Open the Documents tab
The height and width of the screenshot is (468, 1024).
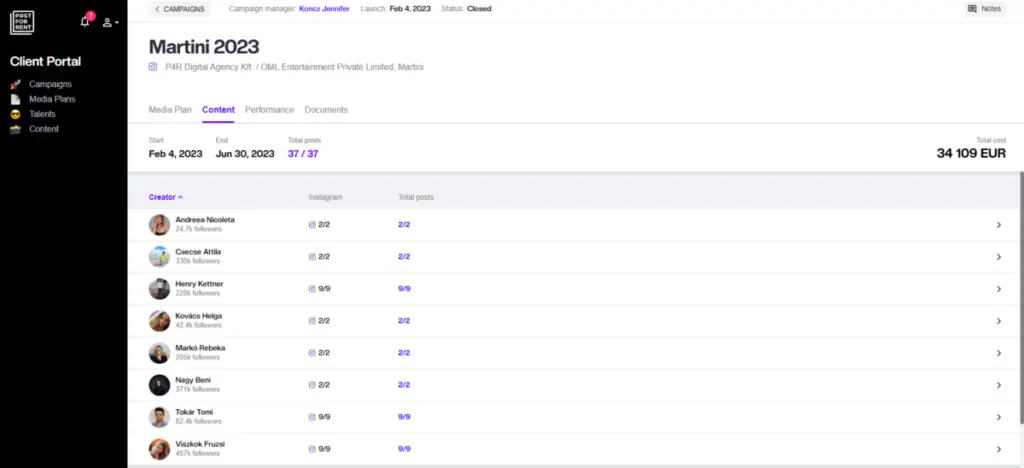pyautogui.click(x=326, y=110)
